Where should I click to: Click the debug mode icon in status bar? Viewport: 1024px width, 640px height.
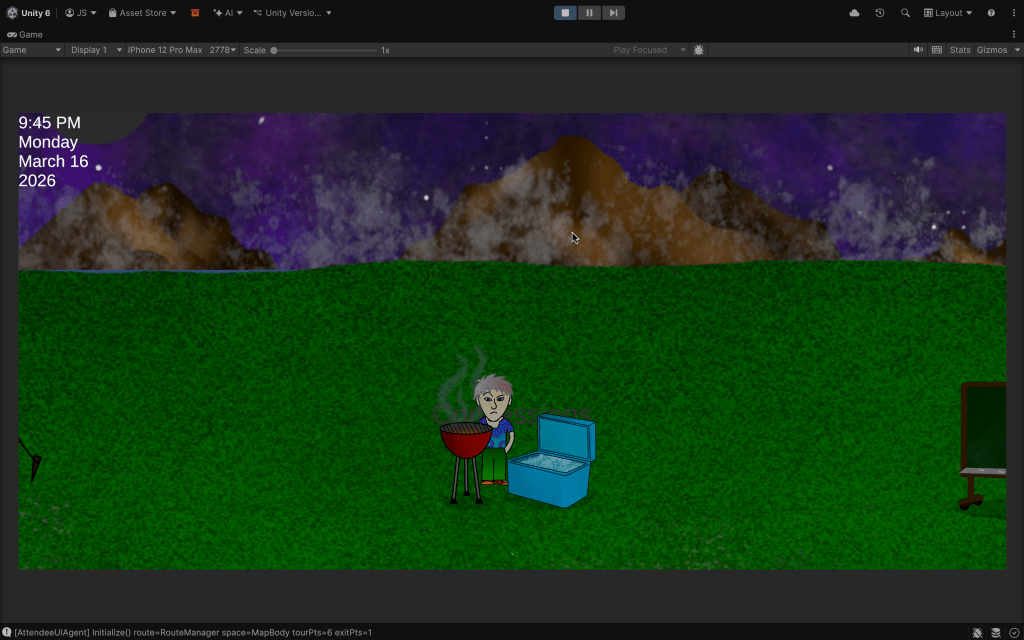click(977, 632)
